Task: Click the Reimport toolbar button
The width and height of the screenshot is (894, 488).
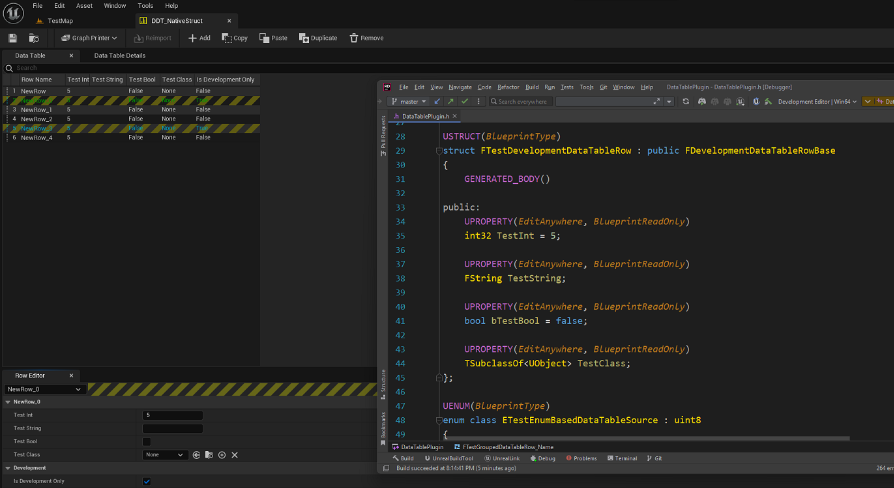Action: [152, 38]
